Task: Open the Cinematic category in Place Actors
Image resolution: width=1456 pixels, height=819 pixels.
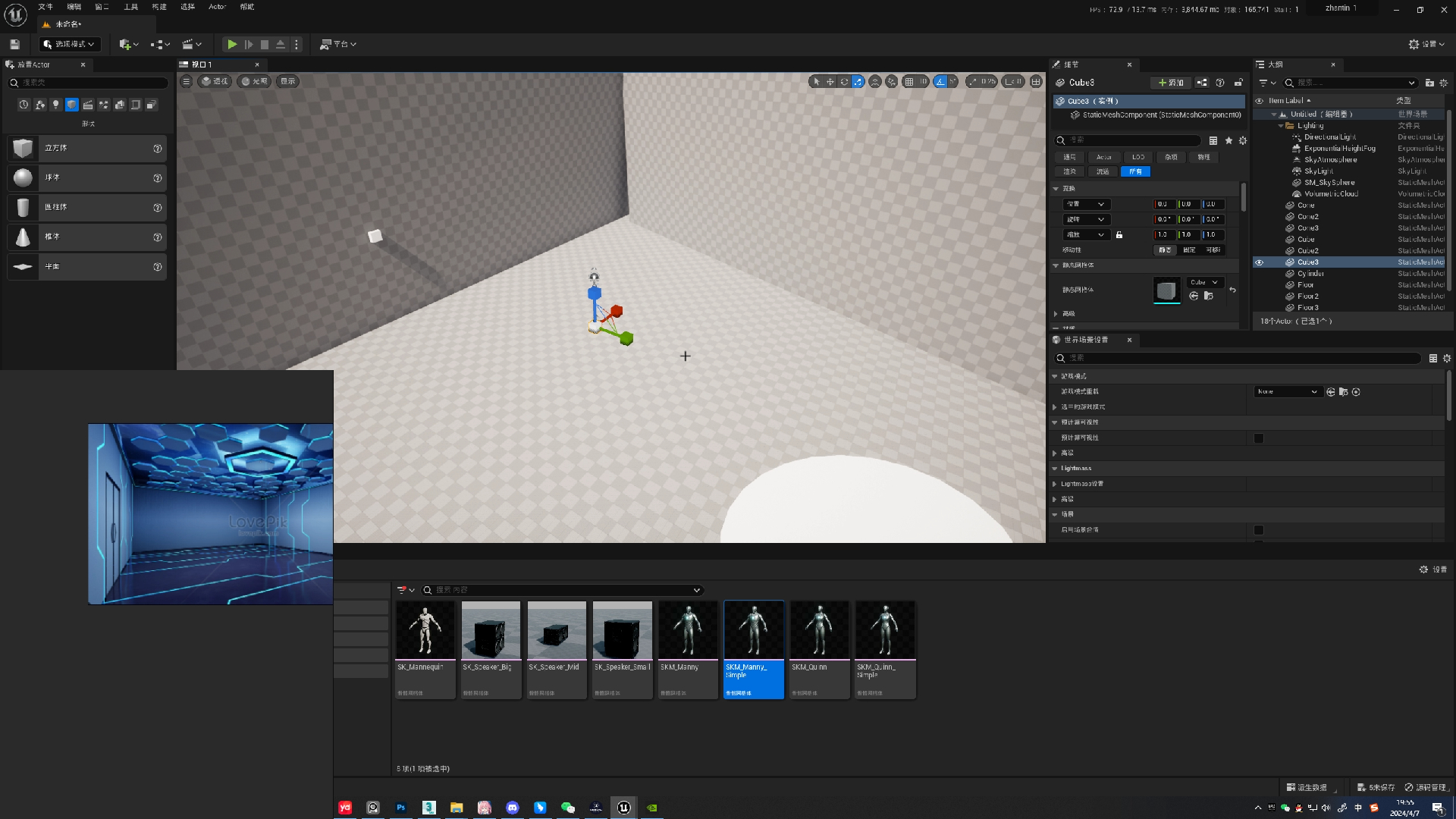Action: [x=88, y=105]
